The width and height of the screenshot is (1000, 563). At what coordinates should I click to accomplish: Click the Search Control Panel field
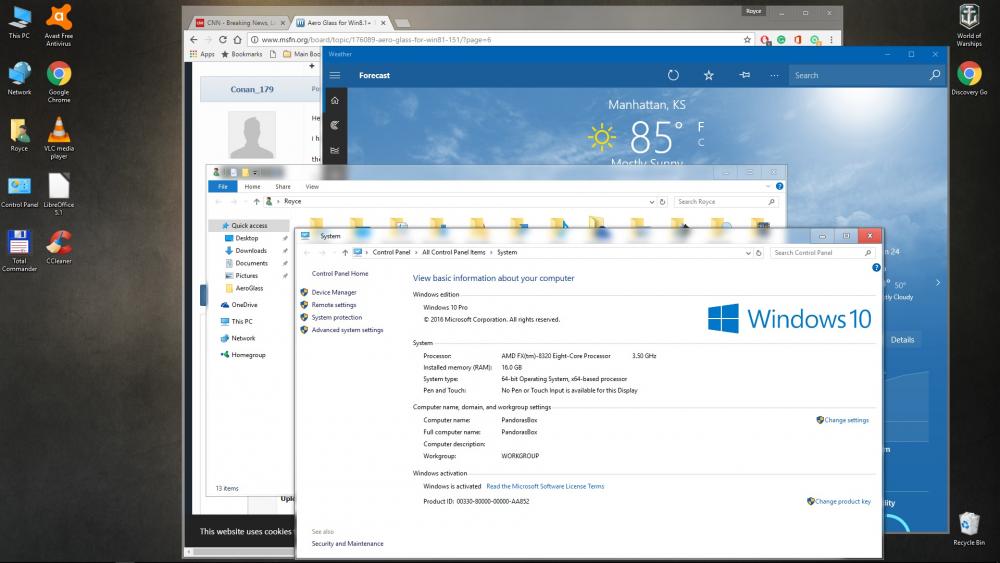pos(816,253)
